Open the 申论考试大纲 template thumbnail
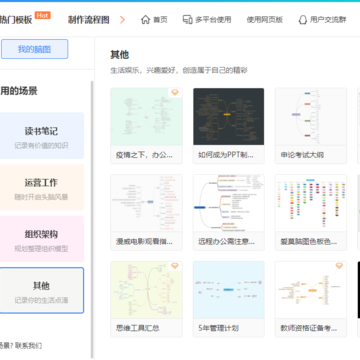The height and width of the screenshot is (360, 360). tap(311, 116)
